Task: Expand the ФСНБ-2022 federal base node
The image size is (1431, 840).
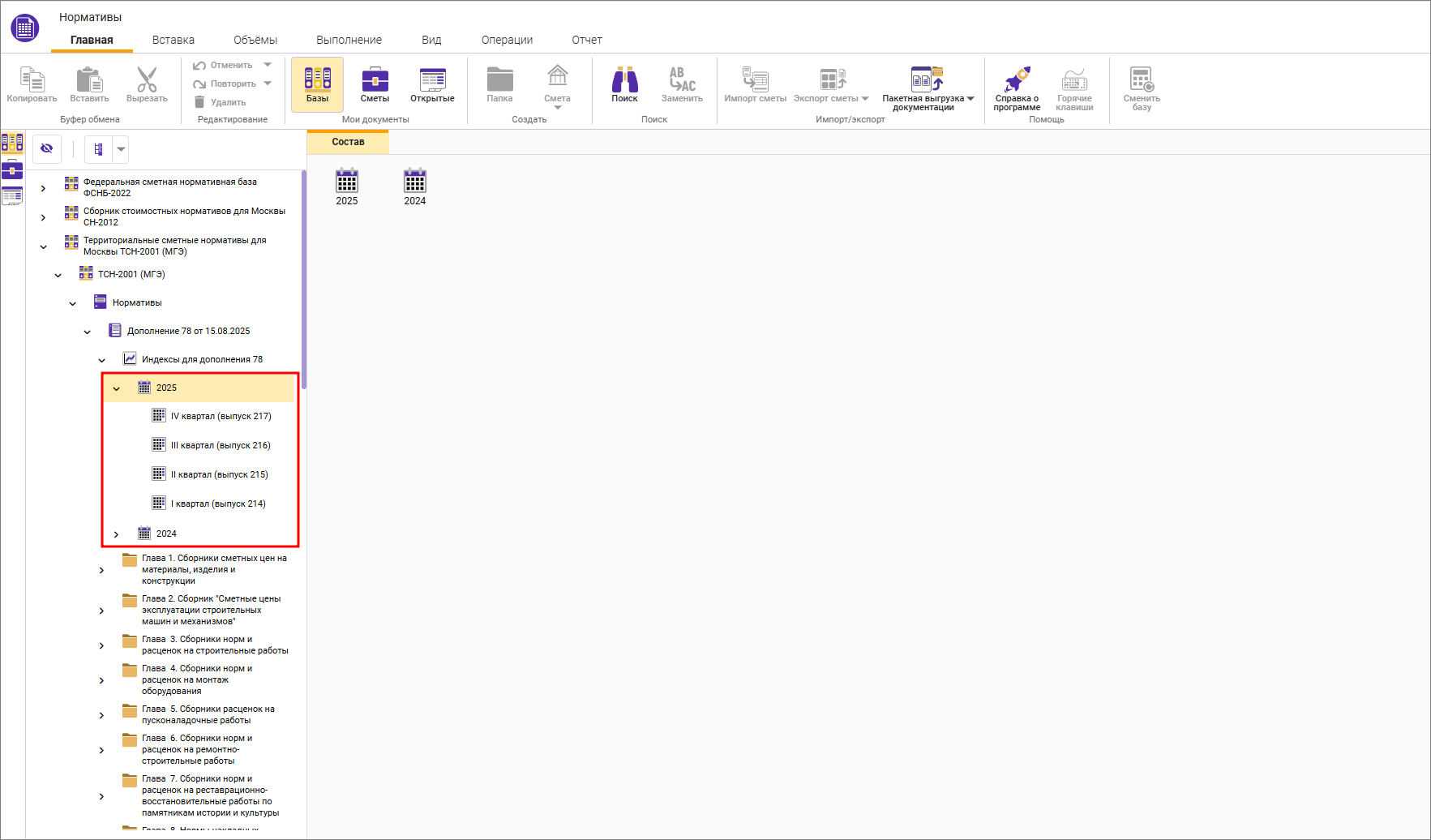Action: coord(44,188)
